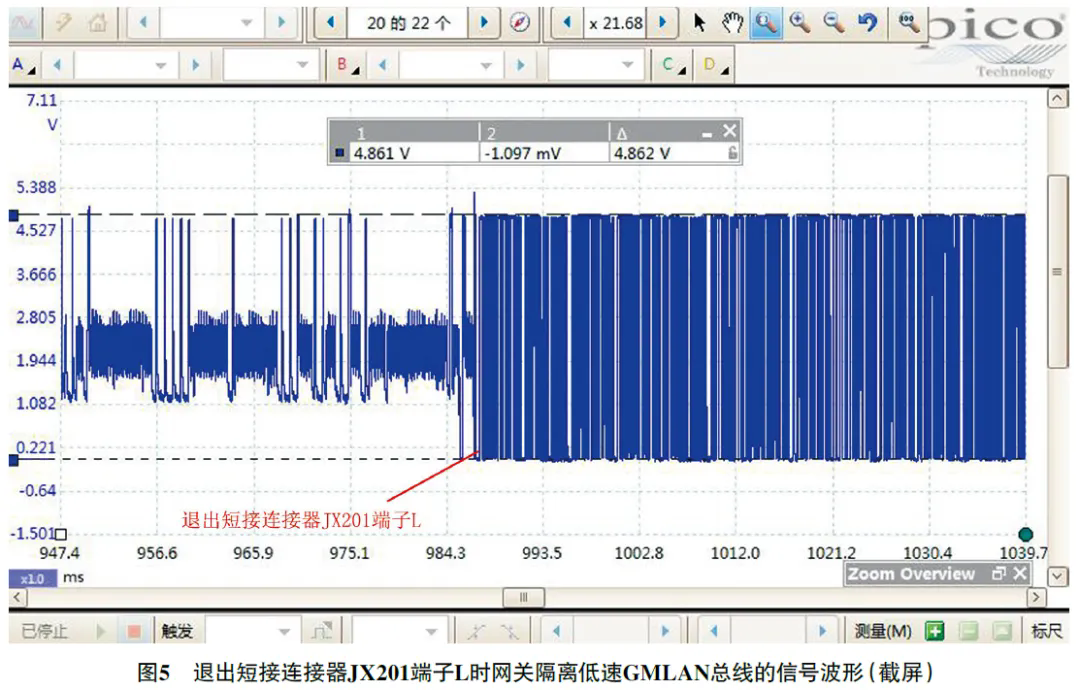Open Channel B options button
This screenshot has height=690, width=1080.
point(348,65)
